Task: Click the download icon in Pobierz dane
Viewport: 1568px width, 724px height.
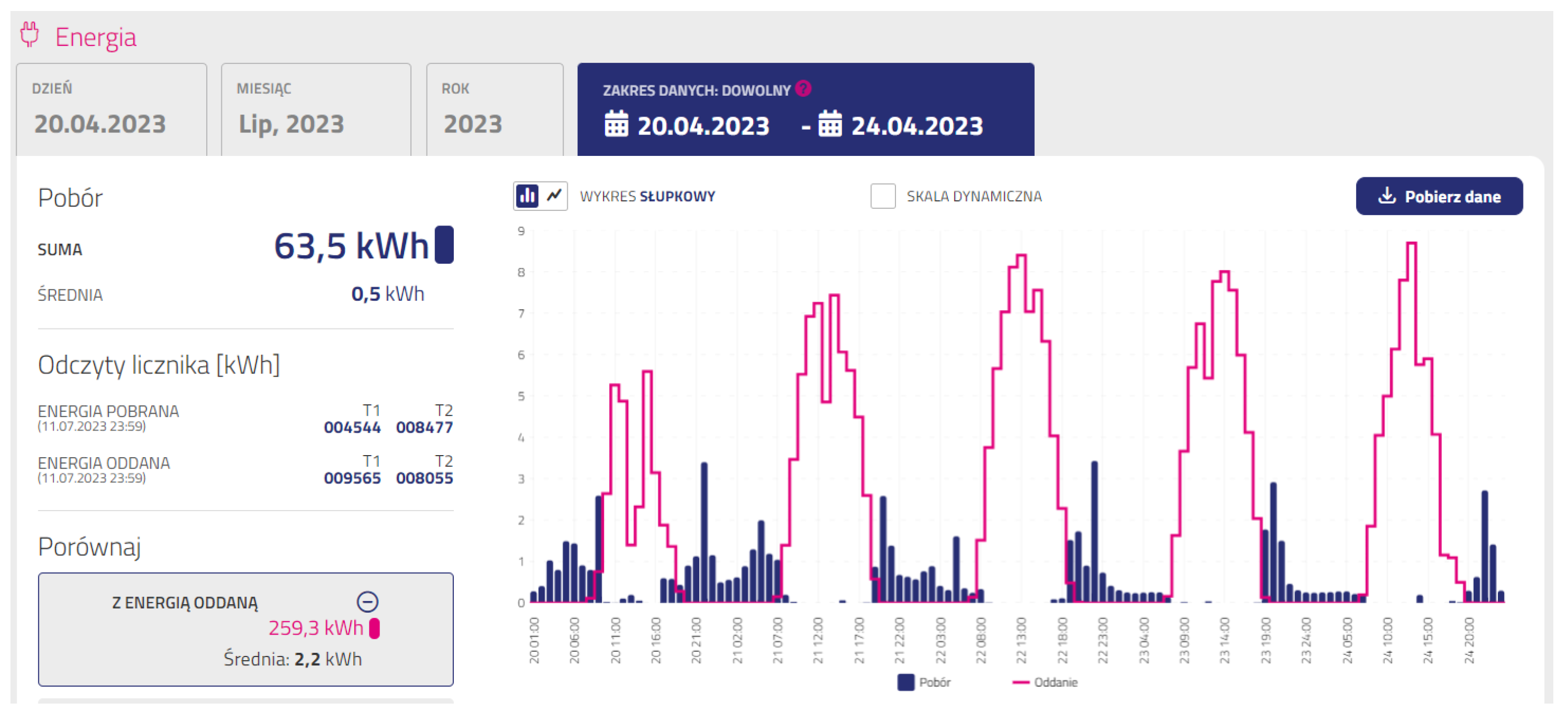Action: [1386, 196]
